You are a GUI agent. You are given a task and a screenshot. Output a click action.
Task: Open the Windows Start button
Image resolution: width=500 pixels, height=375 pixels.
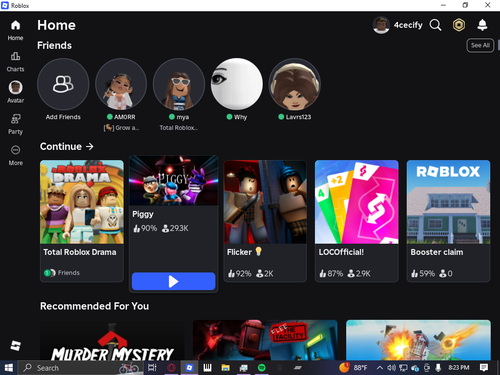(9, 368)
